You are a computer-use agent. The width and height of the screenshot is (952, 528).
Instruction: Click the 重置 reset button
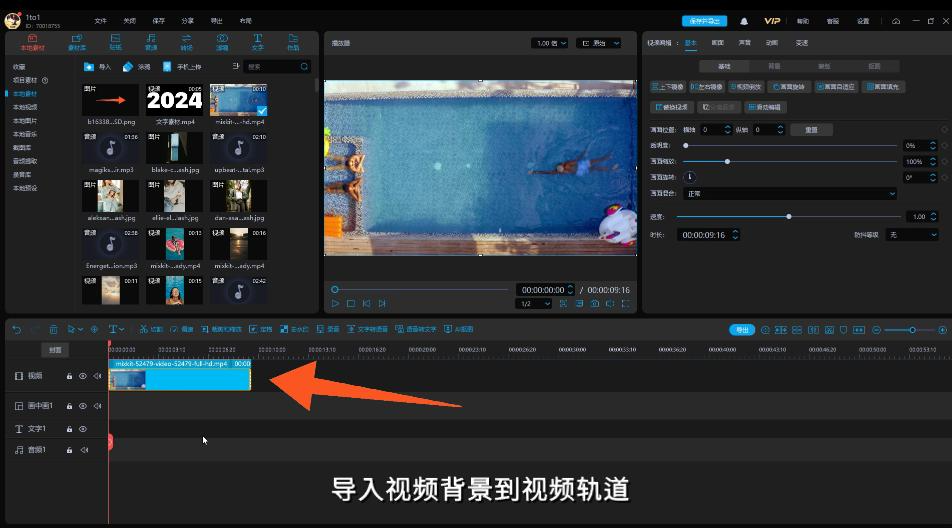[811, 130]
